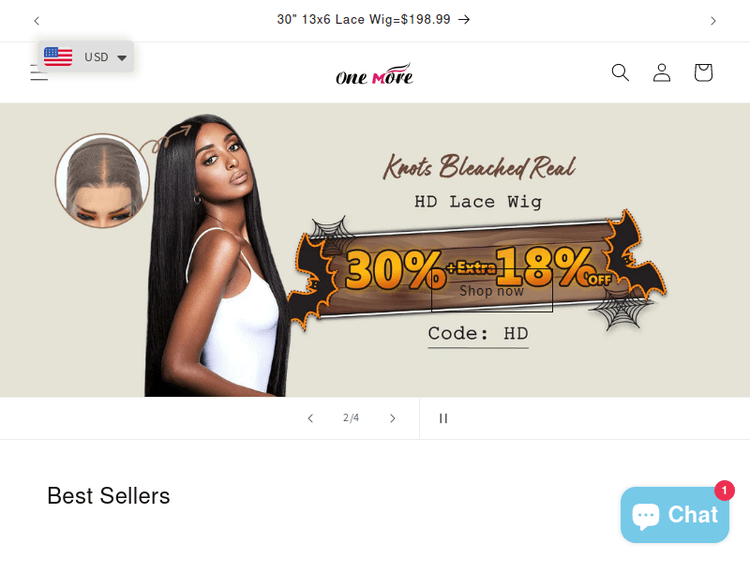The height and width of the screenshot is (563, 750).
Task: Open the Chat widget
Action: (674, 515)
